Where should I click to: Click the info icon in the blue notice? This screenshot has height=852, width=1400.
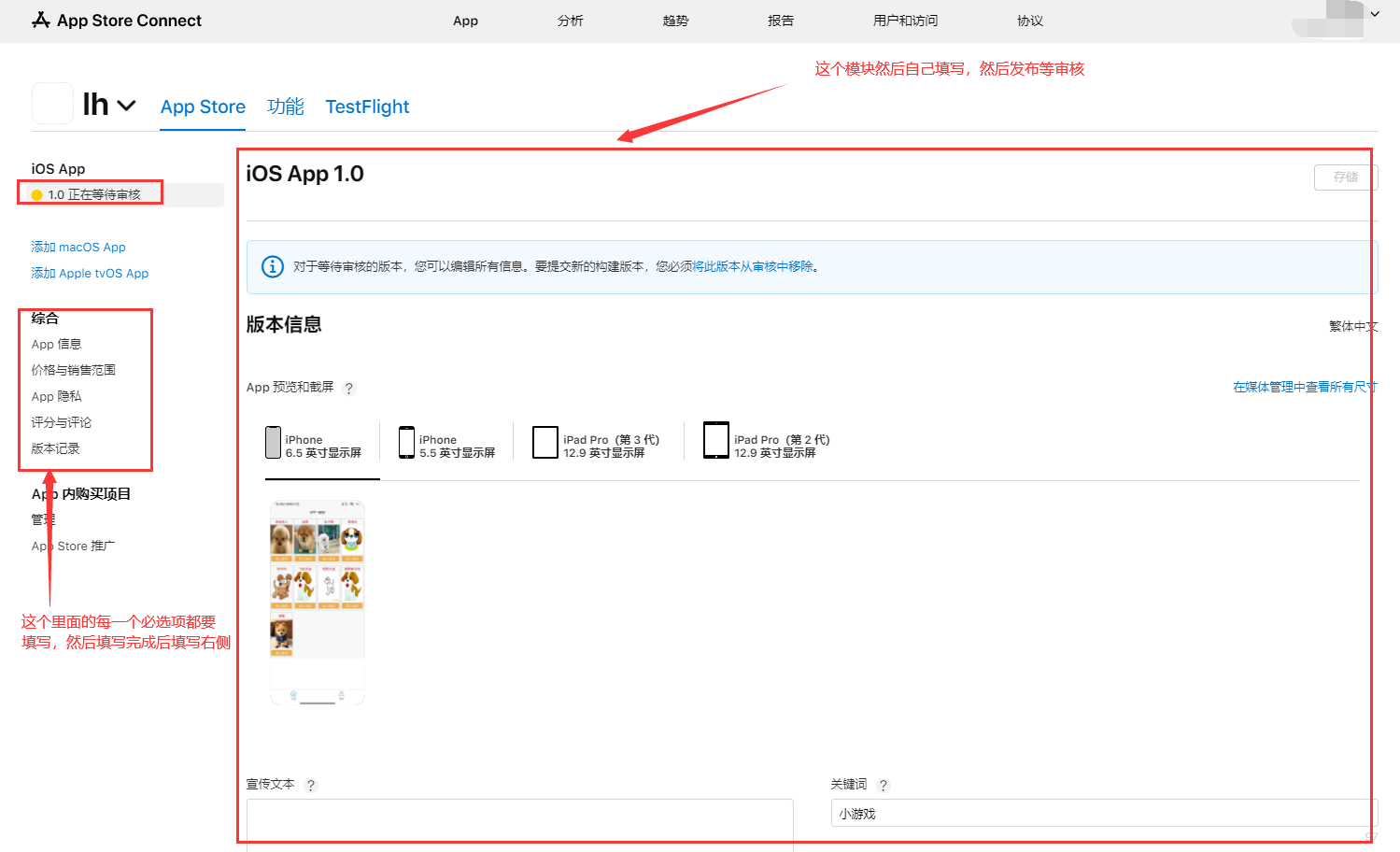click(272, 266)
